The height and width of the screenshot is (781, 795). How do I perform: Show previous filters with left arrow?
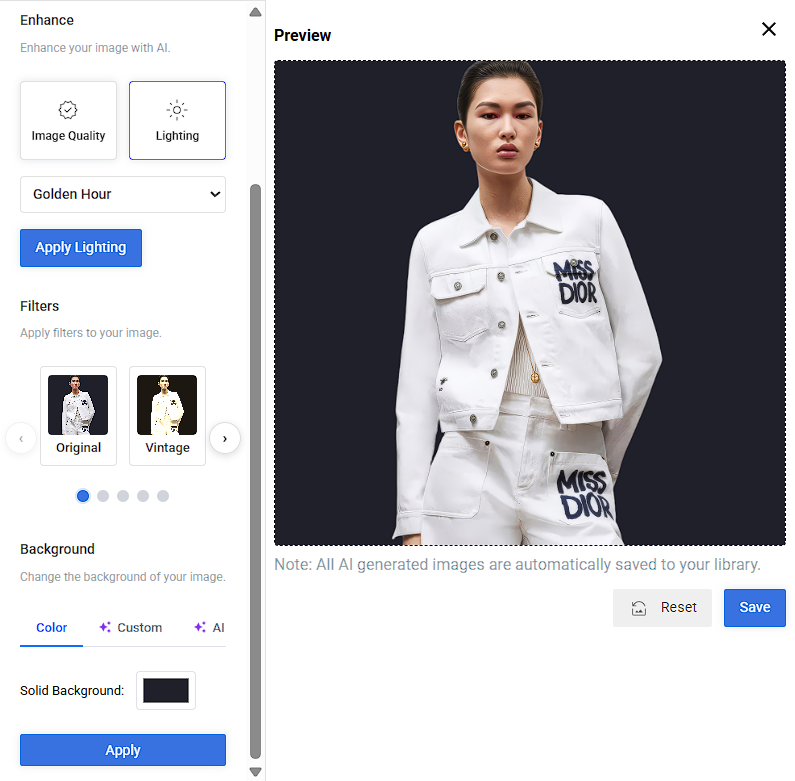point(21,439)
